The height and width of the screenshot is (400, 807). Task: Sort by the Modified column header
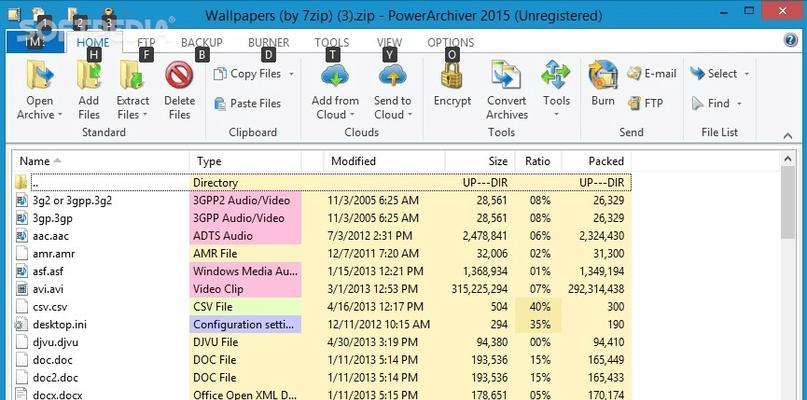click(384, 161)
